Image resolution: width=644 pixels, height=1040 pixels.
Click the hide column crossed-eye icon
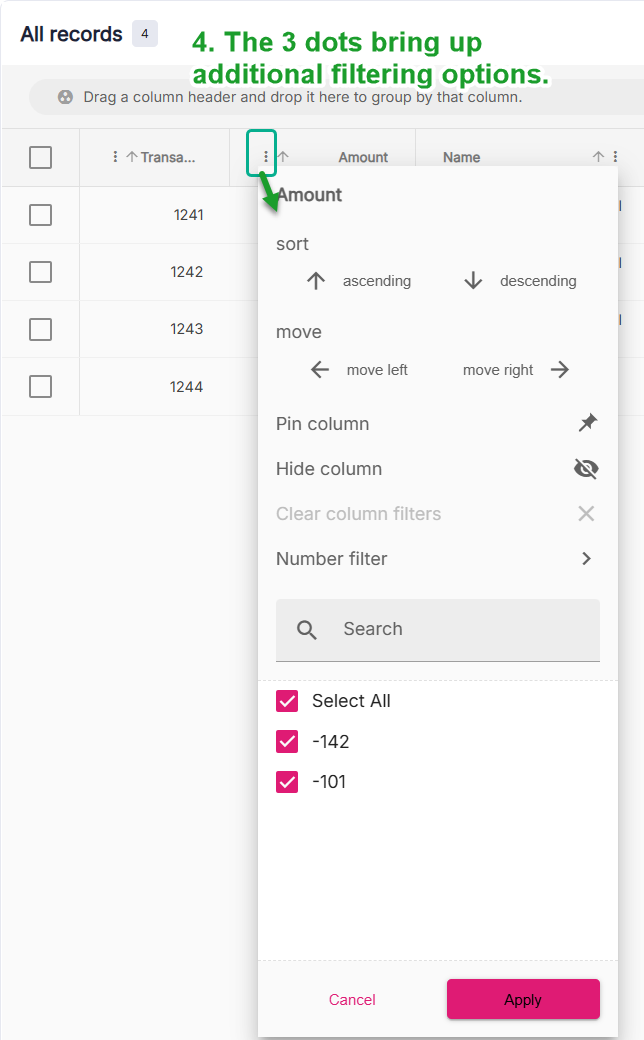click(x=586, y=469)
